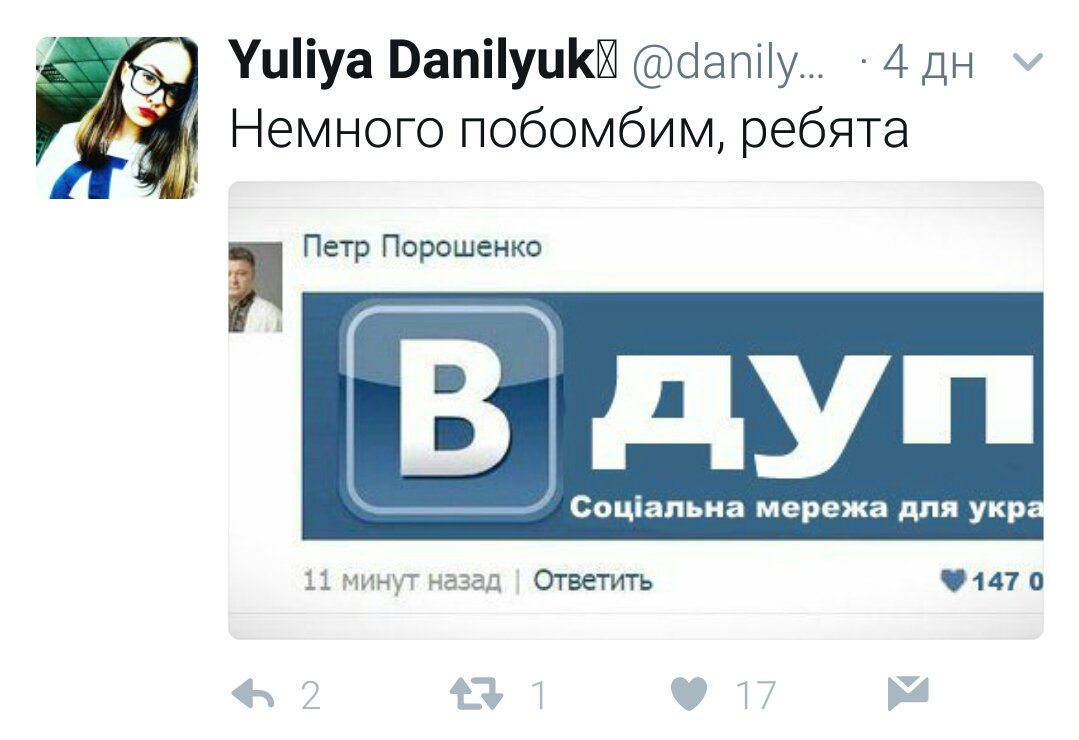The width and height of the screenshot is (1079, 740).
Task: Send via direct message envelope icon
Action: [x=908, y=693]
